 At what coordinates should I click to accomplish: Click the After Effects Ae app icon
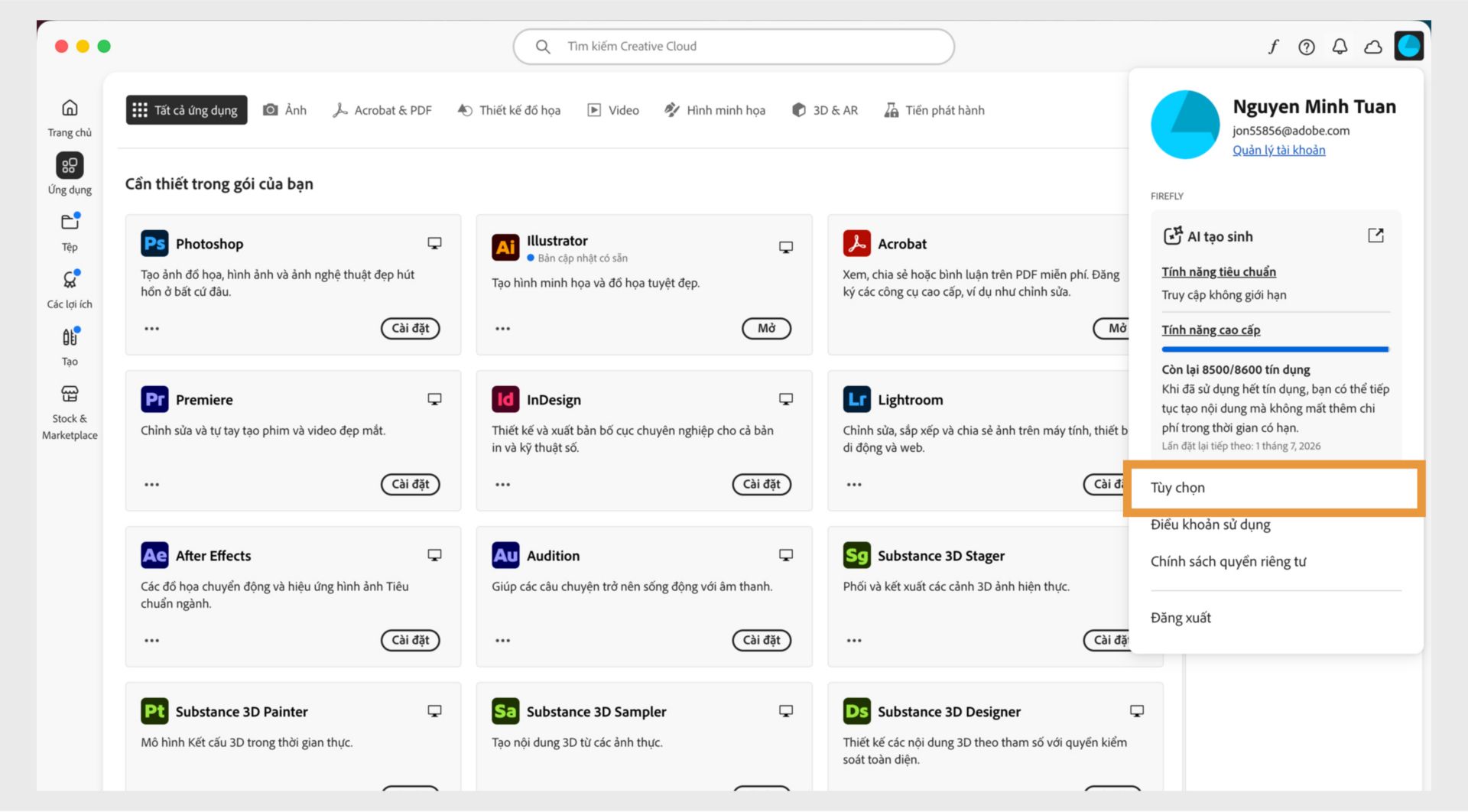[154, 555]
